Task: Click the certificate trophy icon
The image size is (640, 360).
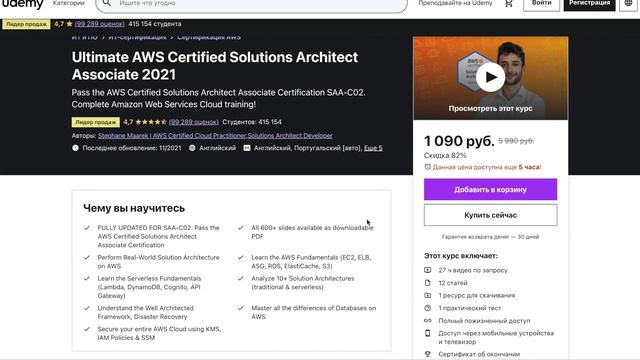Action: click(x=427, y=354)
